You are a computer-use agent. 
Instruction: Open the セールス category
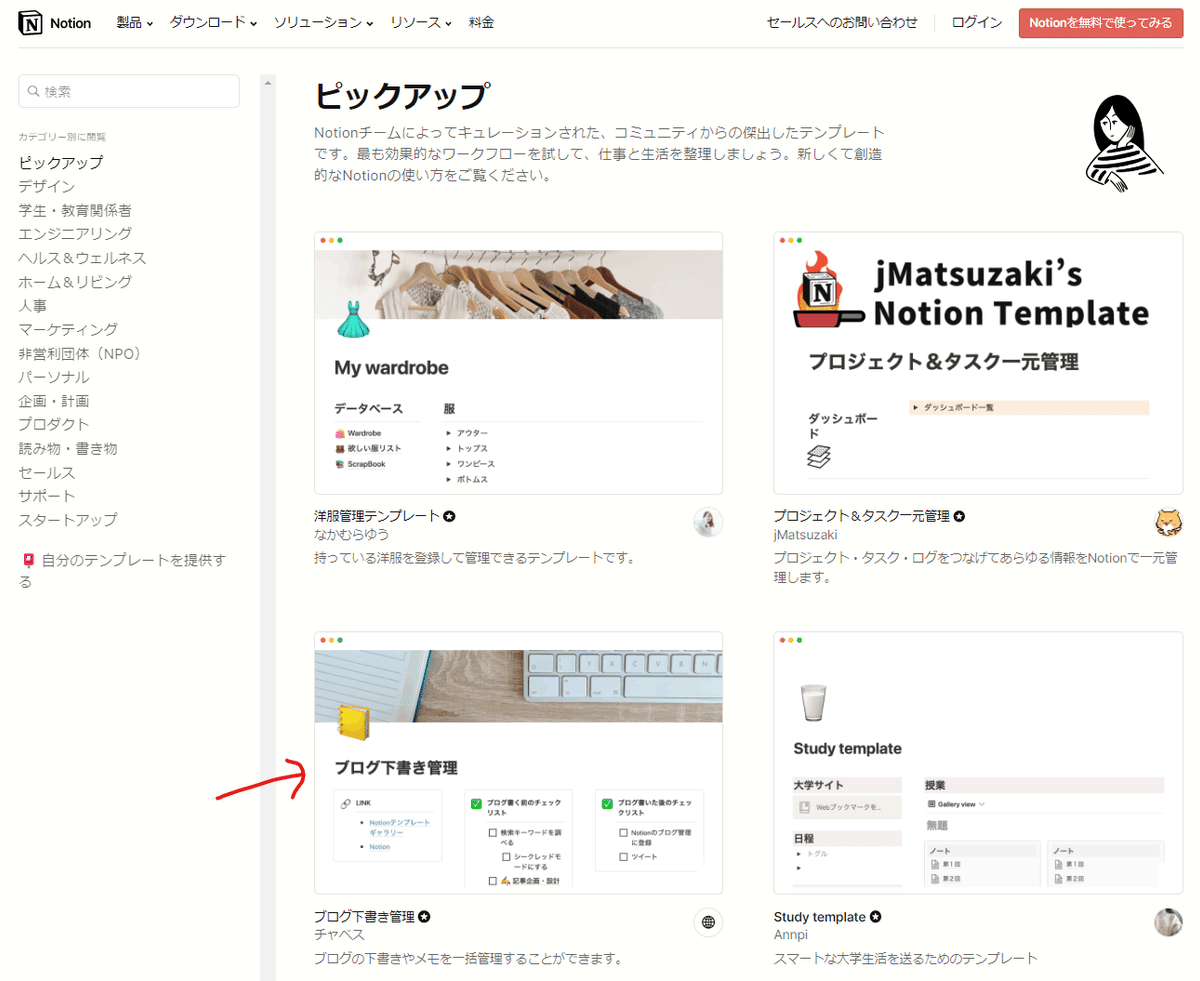pyautogui.click(x=46, y=472)
